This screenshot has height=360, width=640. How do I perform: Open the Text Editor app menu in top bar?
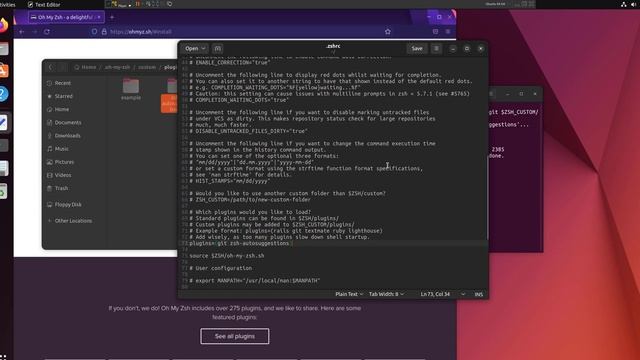click(x=44, y=4)
